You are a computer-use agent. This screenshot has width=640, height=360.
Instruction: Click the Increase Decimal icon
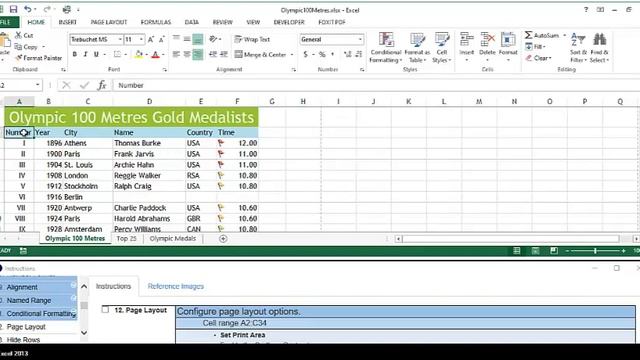point(348,54)
